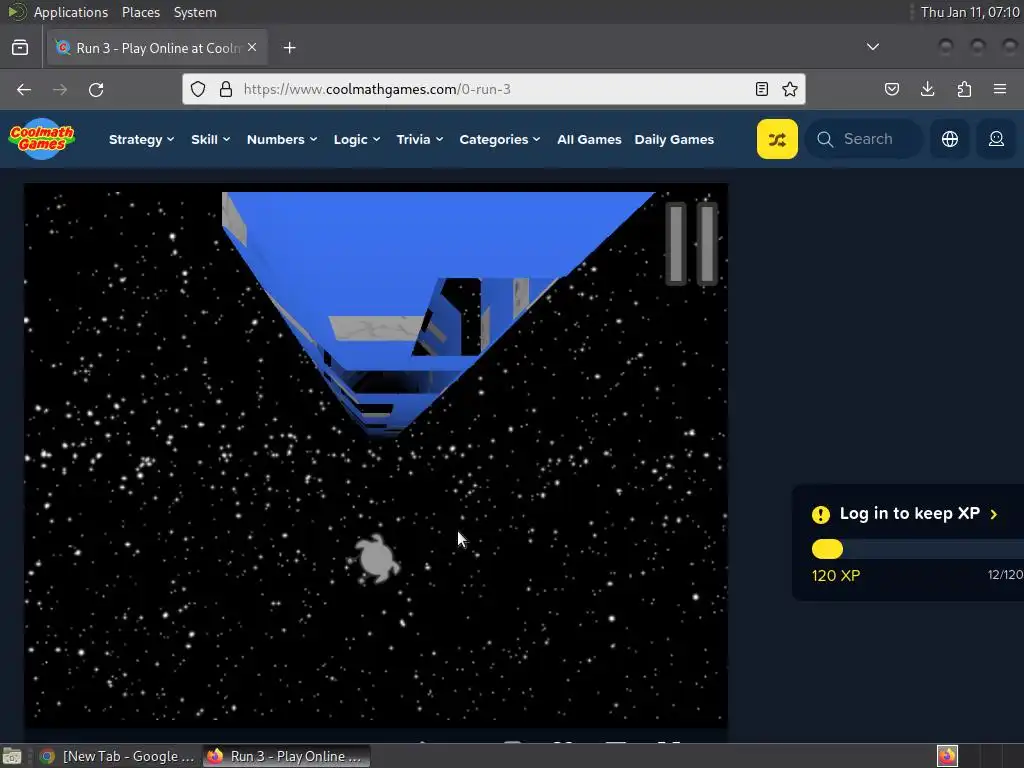This screenshot has height=768, width=1024.
Task: Open the Applications menu
Action: click(71, 12)
